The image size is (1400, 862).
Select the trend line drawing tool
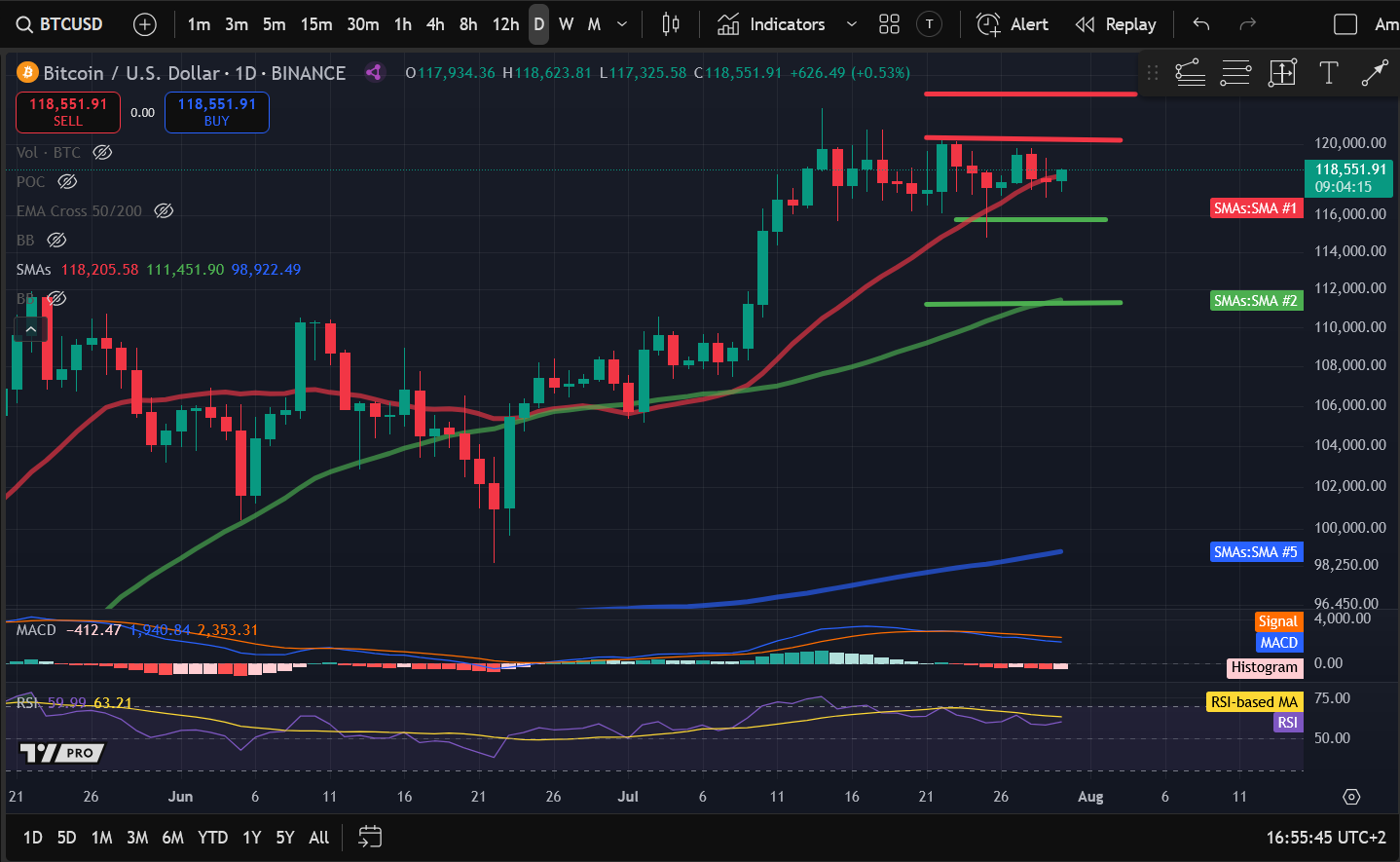click(x=1374, y=73)
